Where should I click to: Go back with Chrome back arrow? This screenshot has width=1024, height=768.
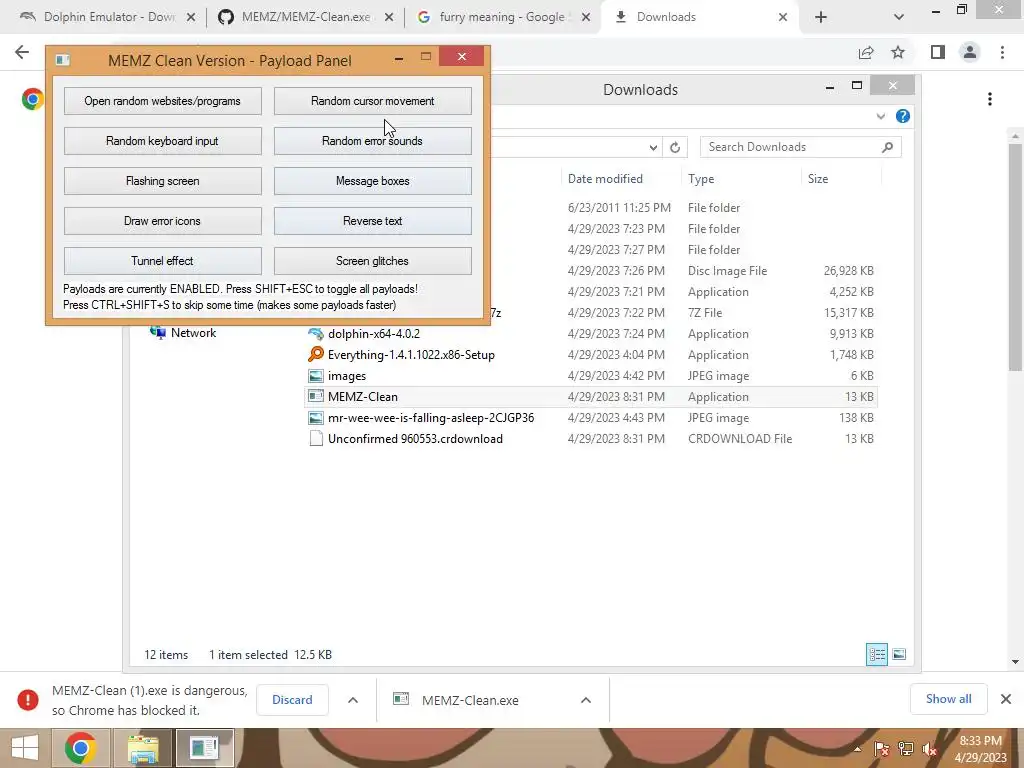[x=22, y=52]
